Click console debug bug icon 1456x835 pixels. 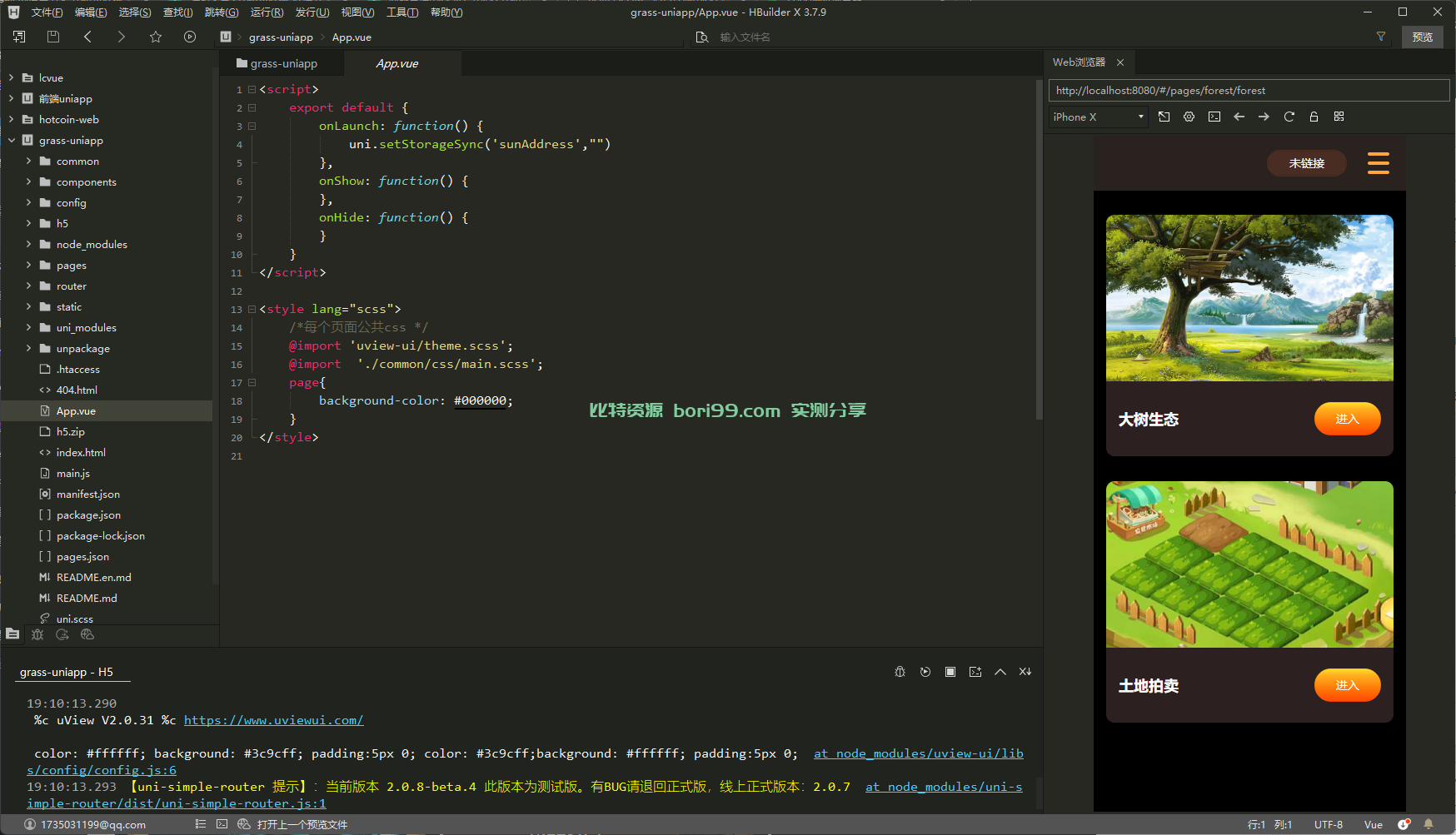pyautogui.click(x=900, y=672)
